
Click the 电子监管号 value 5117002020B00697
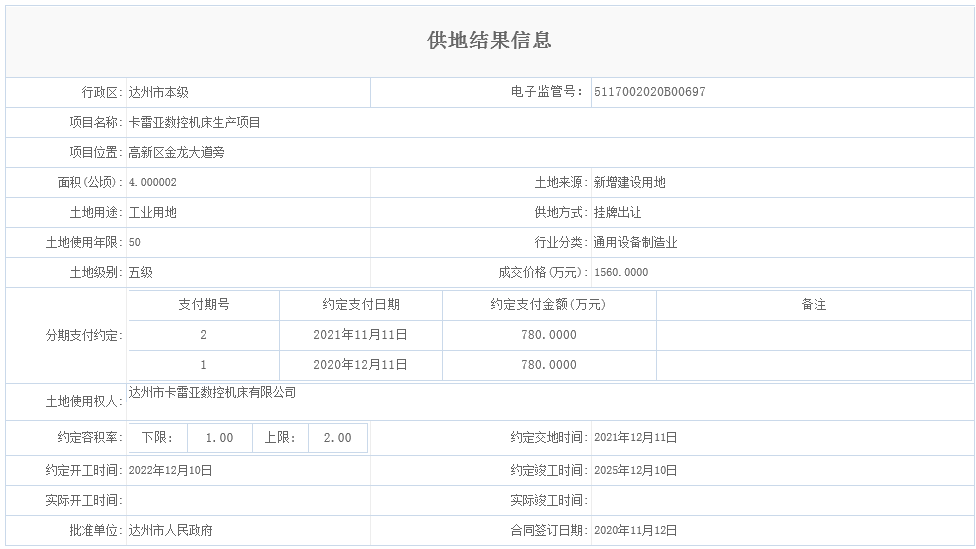click(650, 92)
